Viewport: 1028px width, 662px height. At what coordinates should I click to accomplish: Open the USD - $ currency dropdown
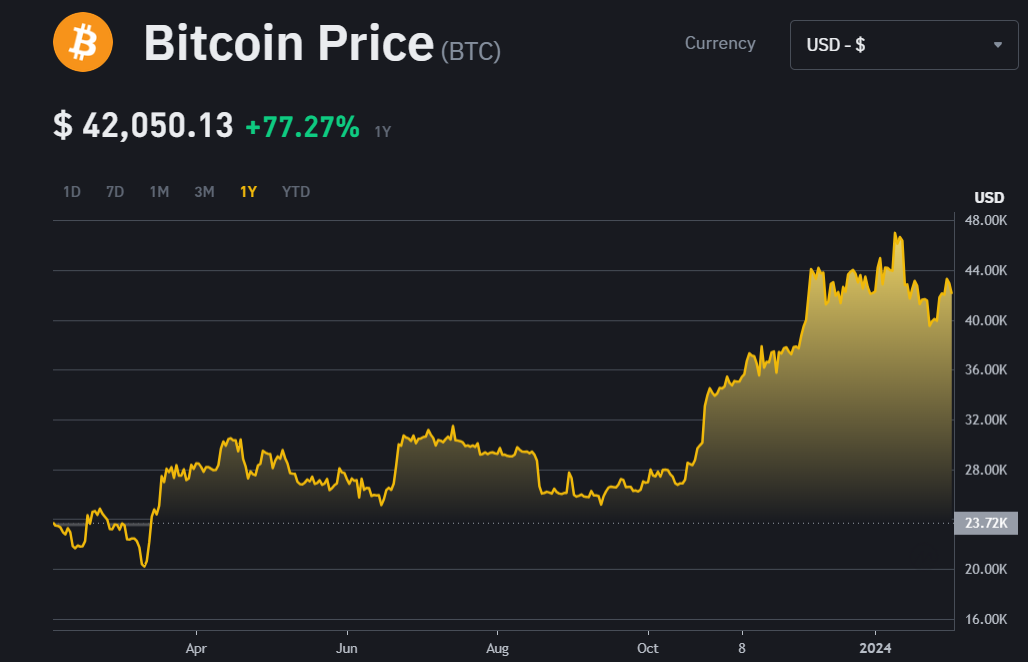click(x=904, y=45)
